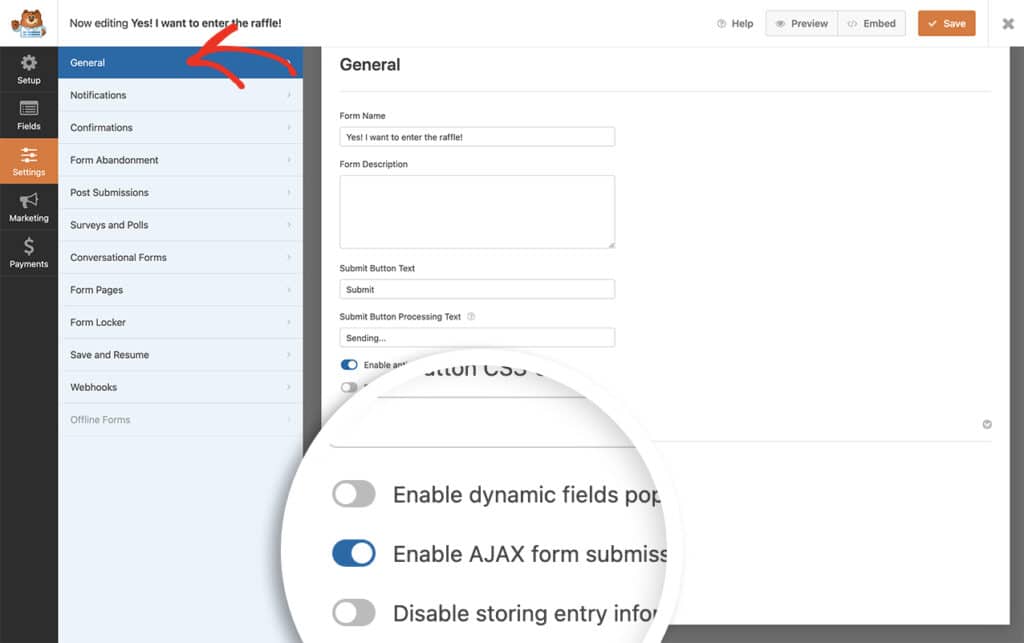Enable the dynamic fields population toggle

coord(354,494)
